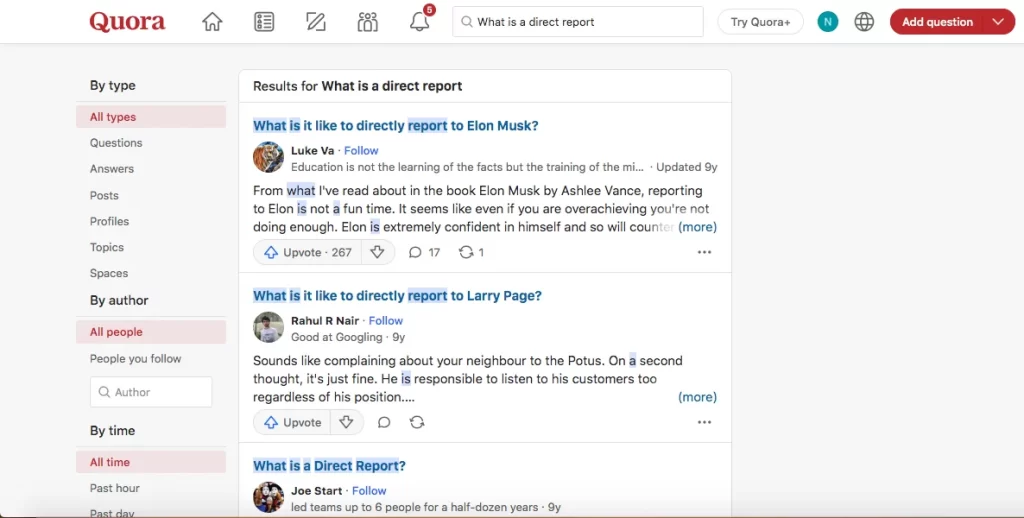Screen dimensions: 1024x518
Task: Open the Notifications bell
Action: [x=420, y=22]
